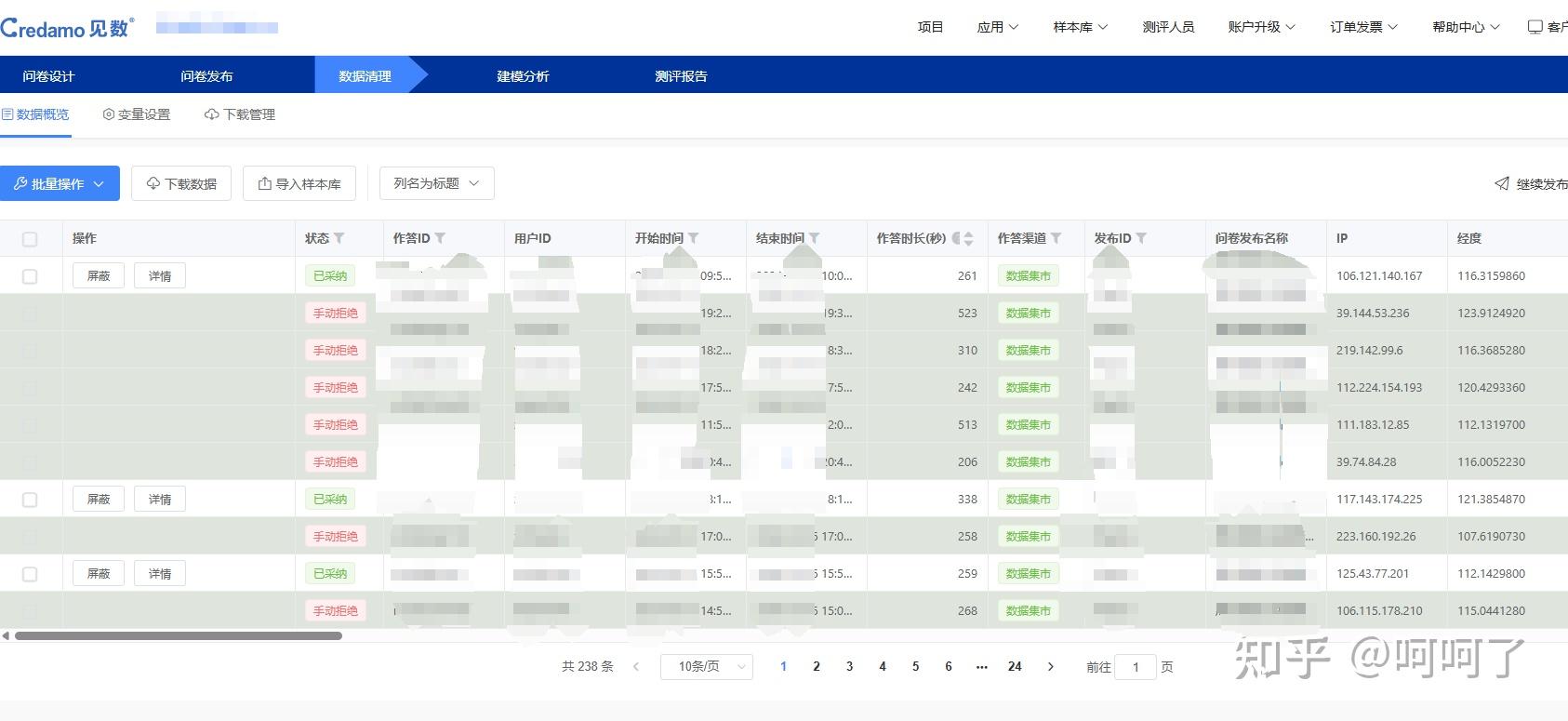Screen dimensions: 1568x721
Task: Expand the 应用 menu
Action: pos(998,27)
